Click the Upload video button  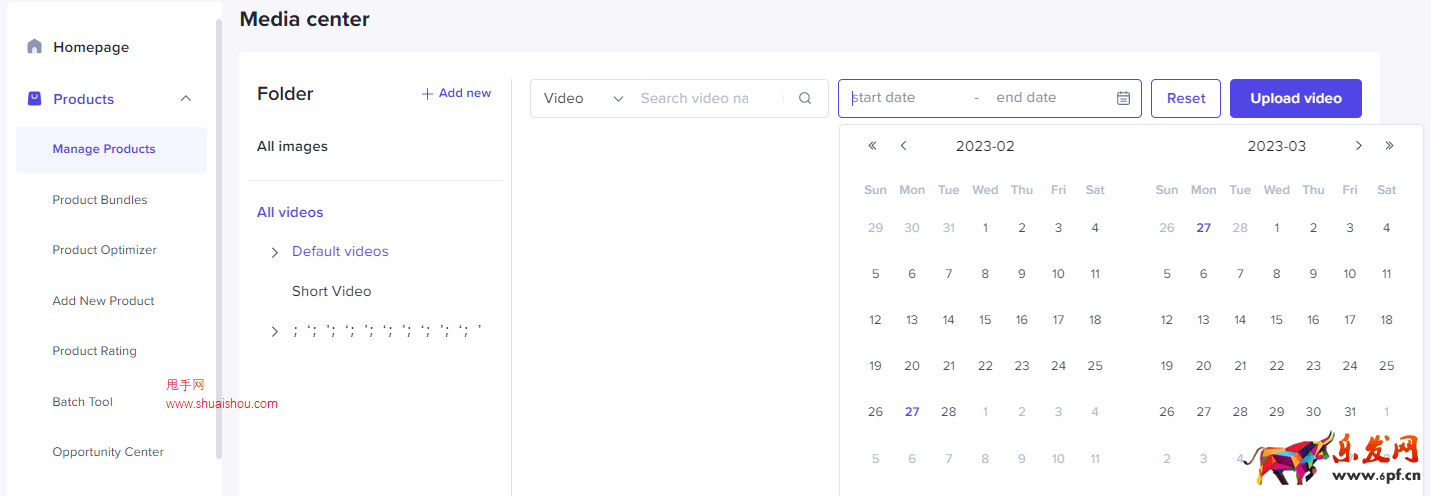1295,98
